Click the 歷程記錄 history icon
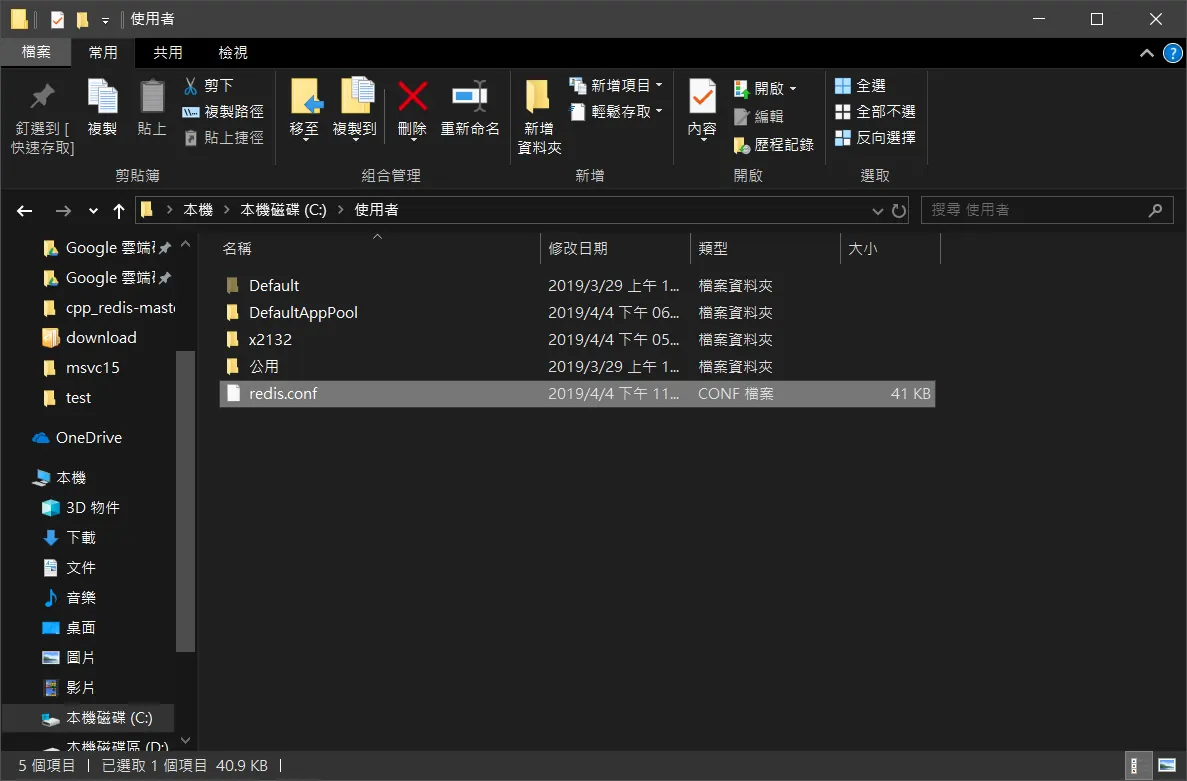Image resolution: width=1187 pixels, height=781 pixels. (742, 145)
